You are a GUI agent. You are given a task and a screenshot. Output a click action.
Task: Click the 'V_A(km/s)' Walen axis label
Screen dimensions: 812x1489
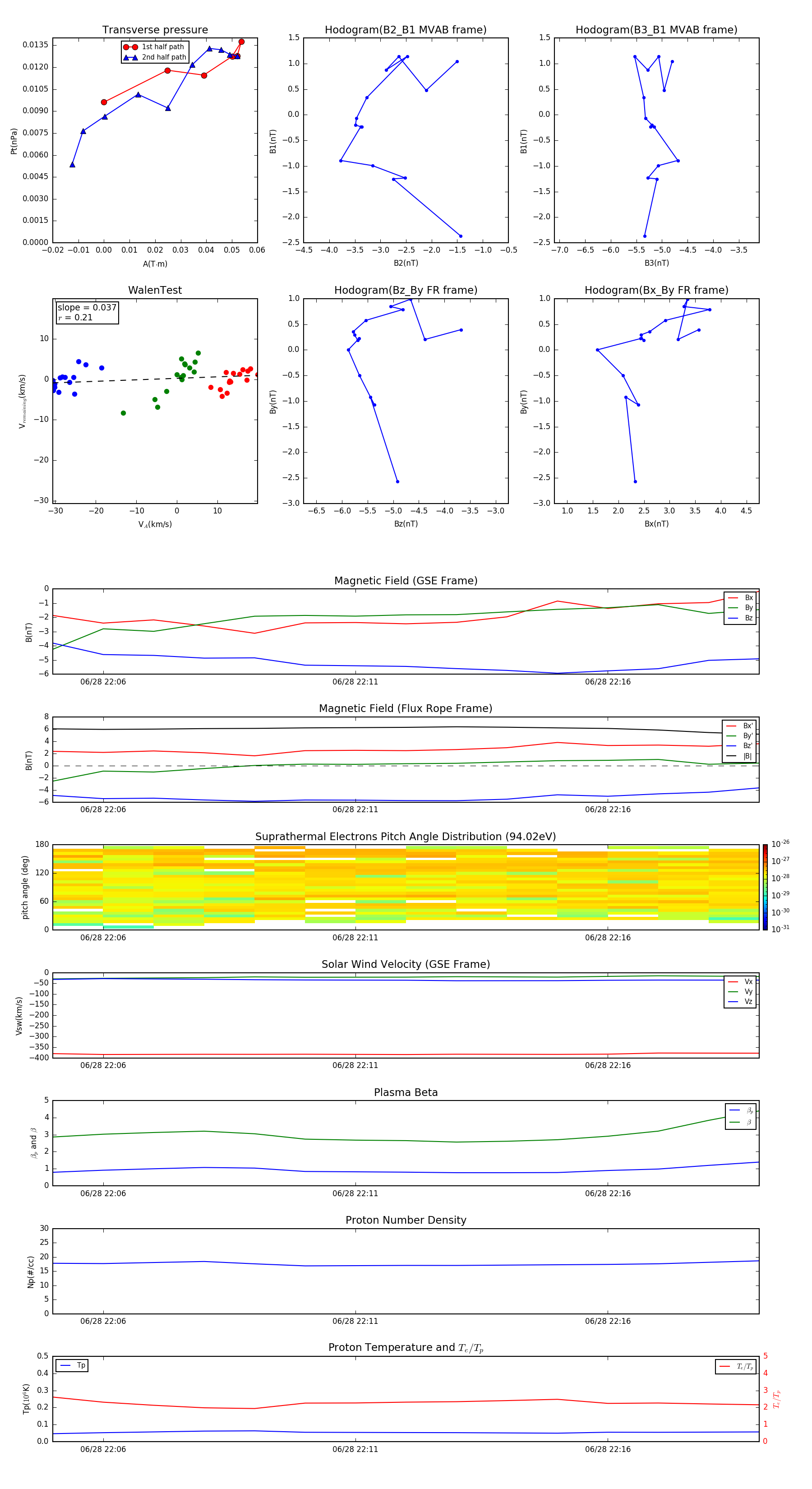pos(155,524)
